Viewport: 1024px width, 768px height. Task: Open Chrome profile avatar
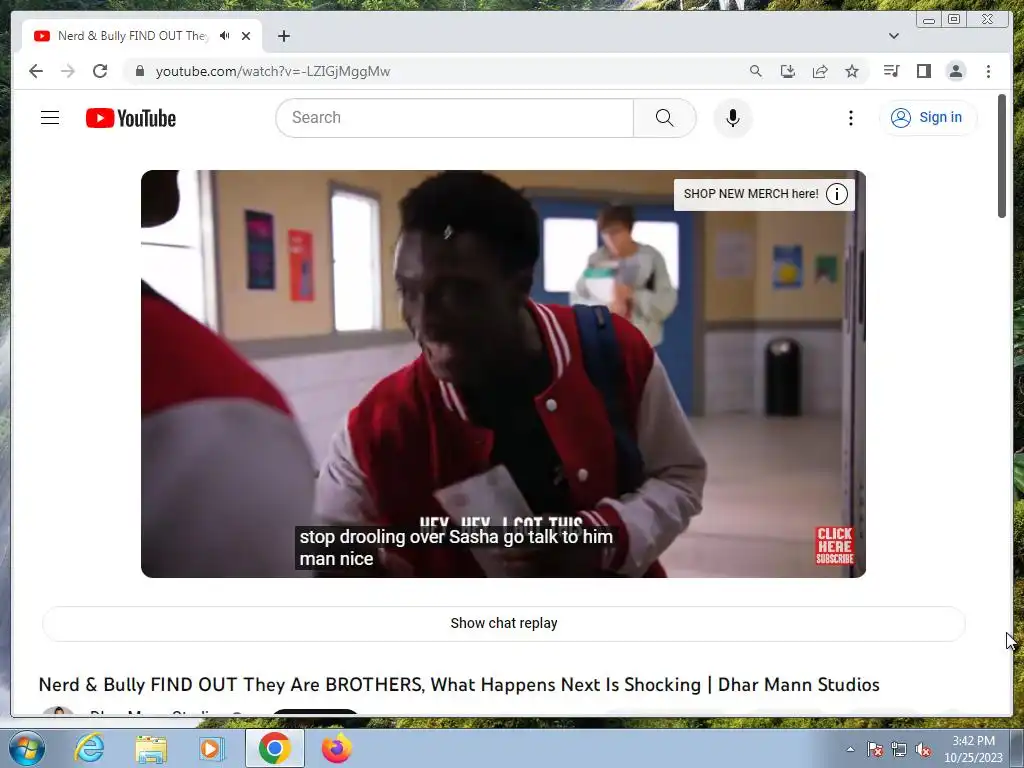pyautogui.click(x=955, y=71)
